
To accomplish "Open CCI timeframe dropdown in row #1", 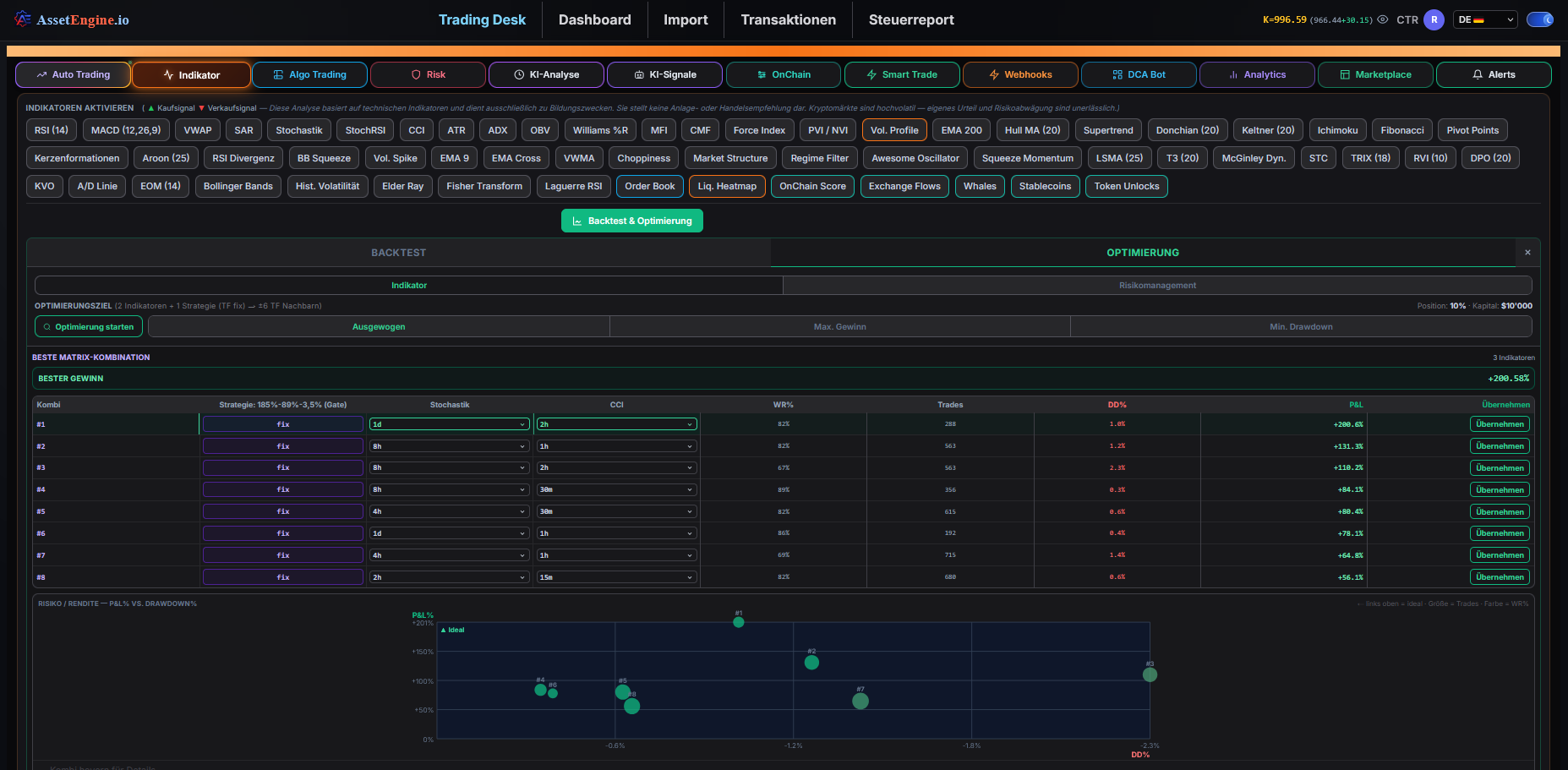I will tap(616, 424).
